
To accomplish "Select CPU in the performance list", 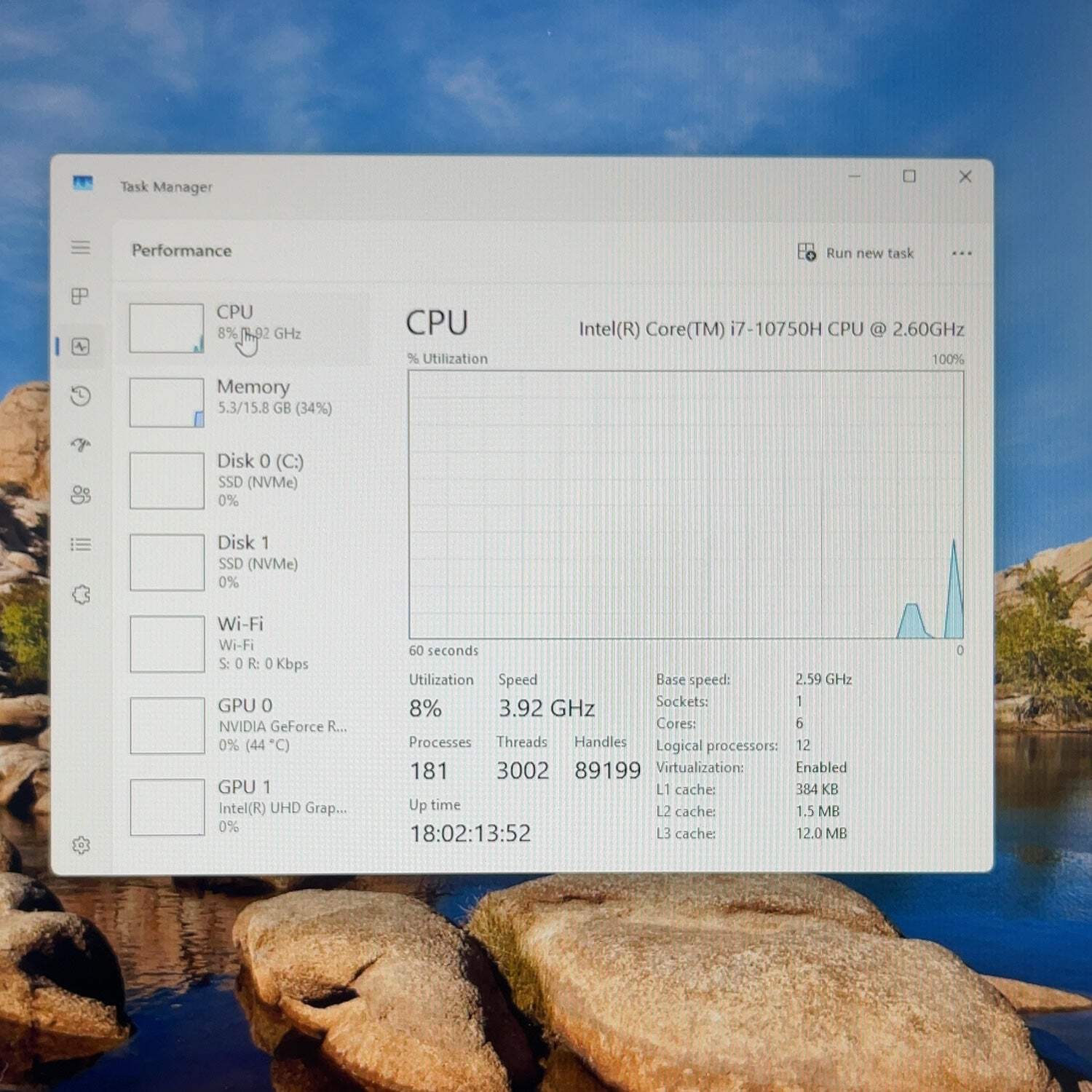I will pyautogui.click(x=245, y=328).
